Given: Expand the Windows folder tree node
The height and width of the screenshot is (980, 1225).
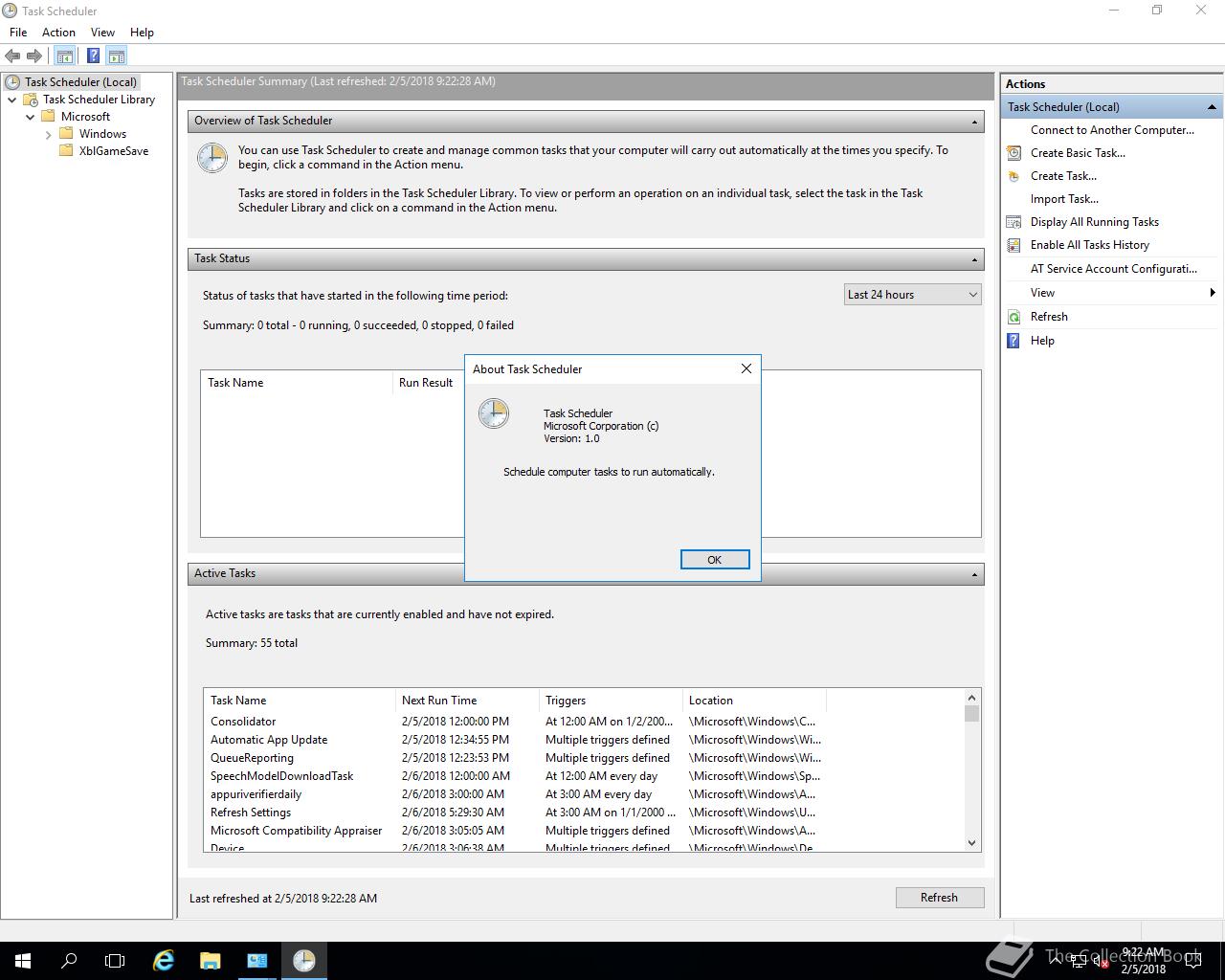Looking at the screenshot, I should tap(48, 134).
